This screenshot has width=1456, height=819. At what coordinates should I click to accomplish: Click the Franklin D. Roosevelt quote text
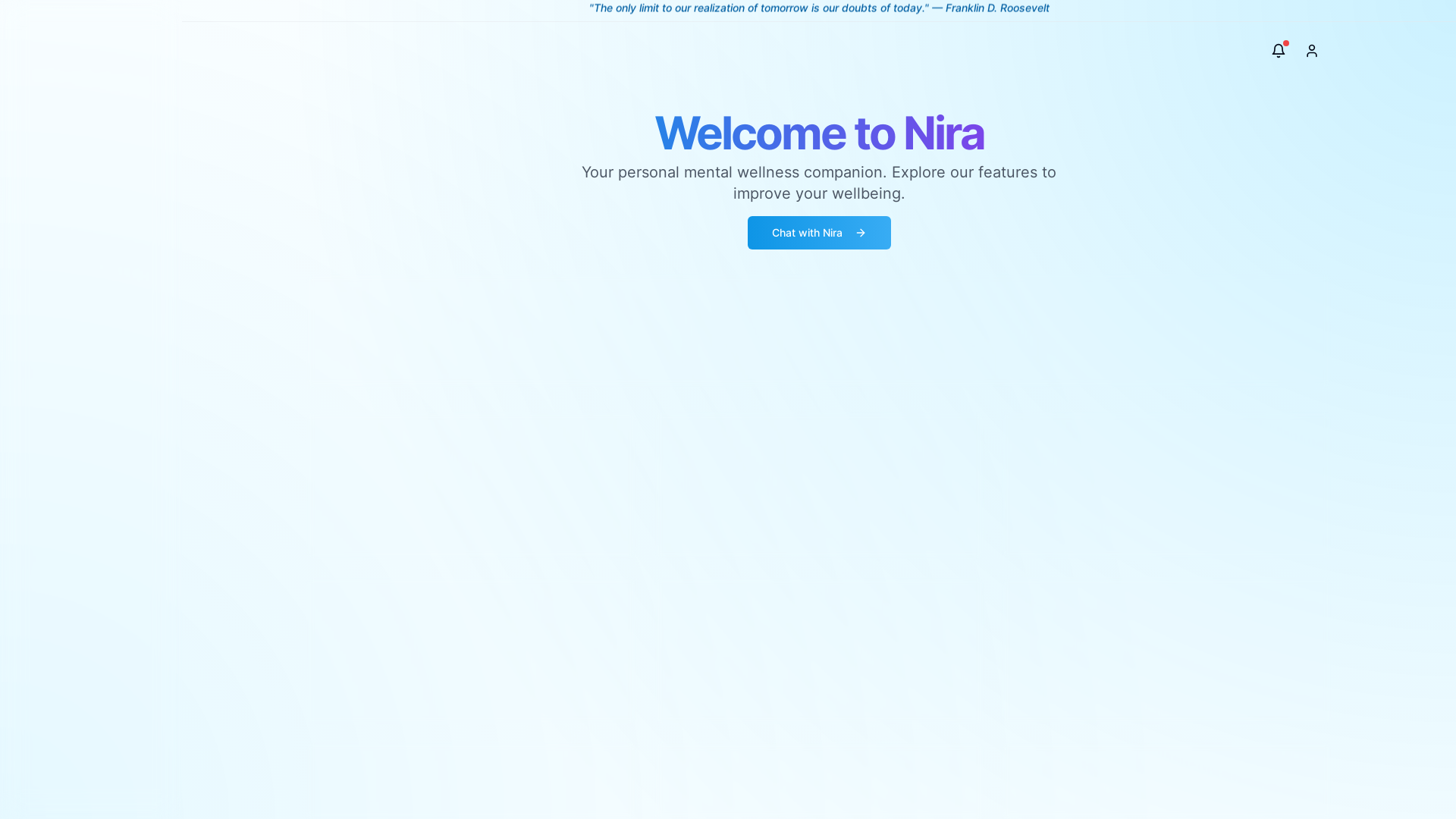coord(819,8)
